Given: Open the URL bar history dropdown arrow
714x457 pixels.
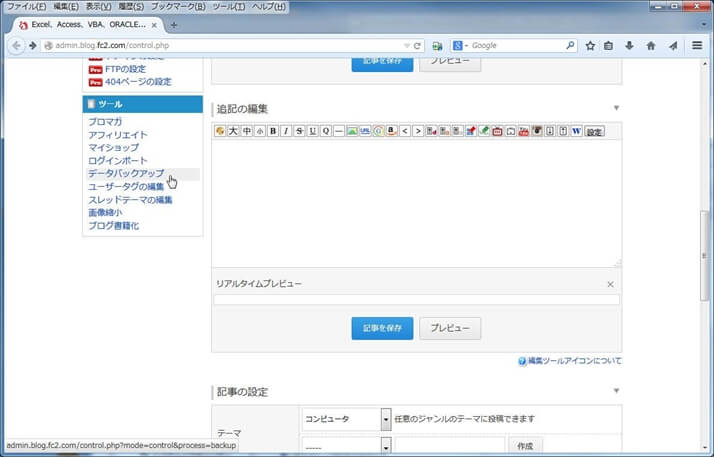Looking at the screenshot, I should (x=407, y=46).
